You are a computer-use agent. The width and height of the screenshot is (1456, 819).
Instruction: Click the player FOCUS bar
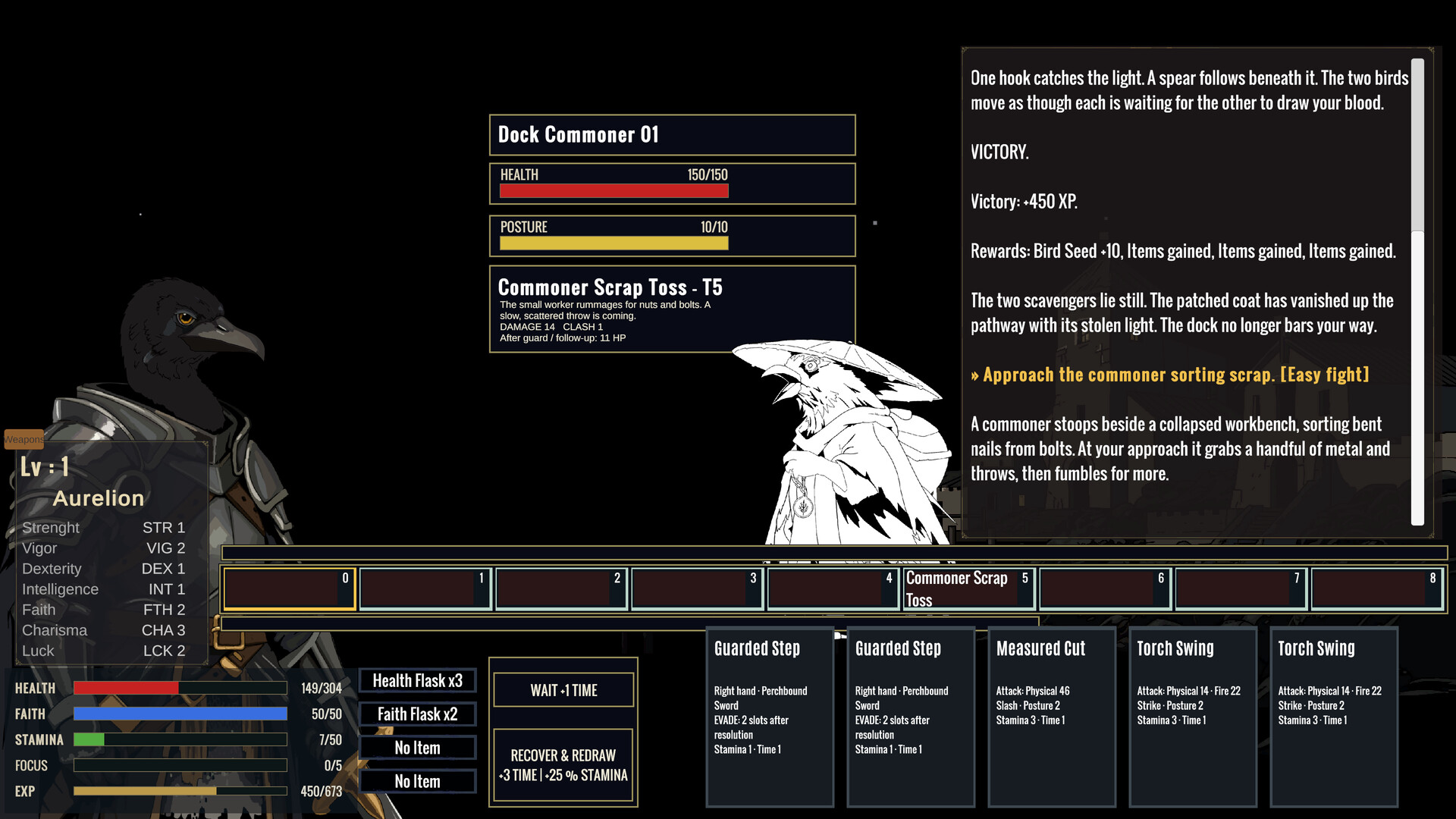click(180, 765)
